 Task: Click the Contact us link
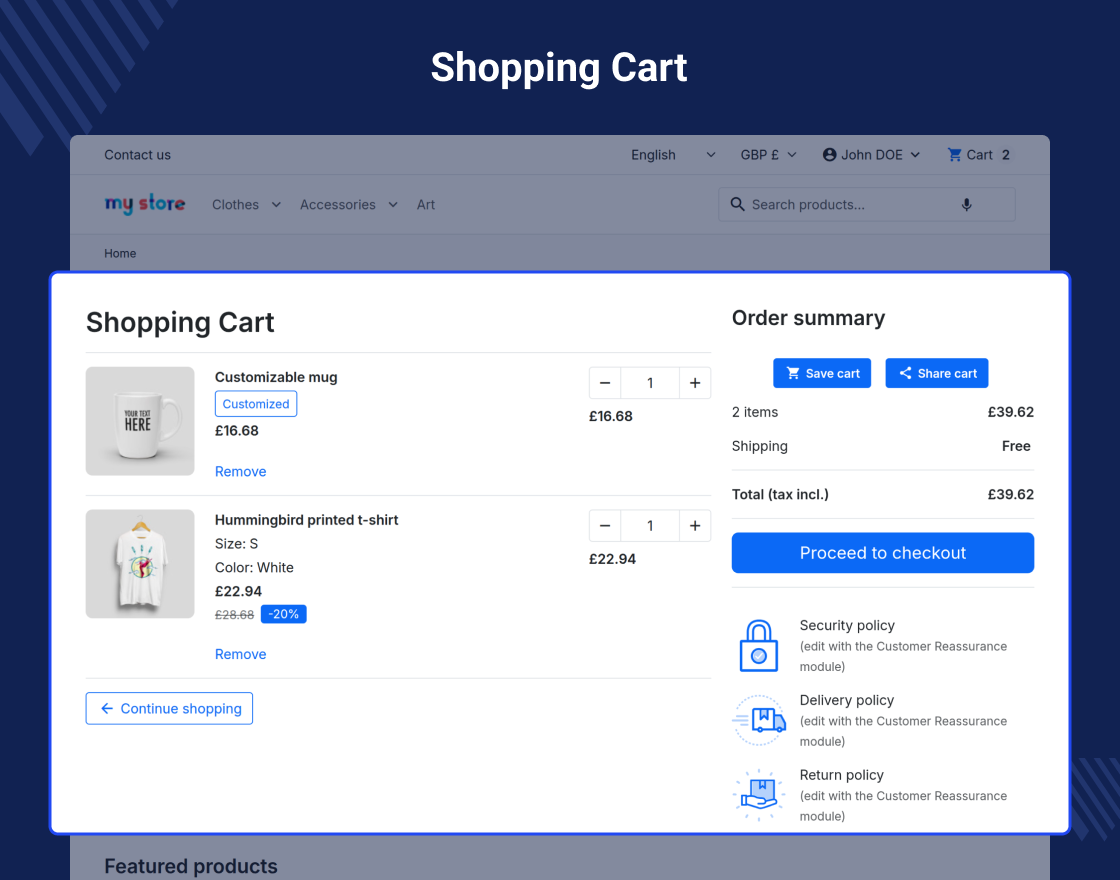point(137,155)
